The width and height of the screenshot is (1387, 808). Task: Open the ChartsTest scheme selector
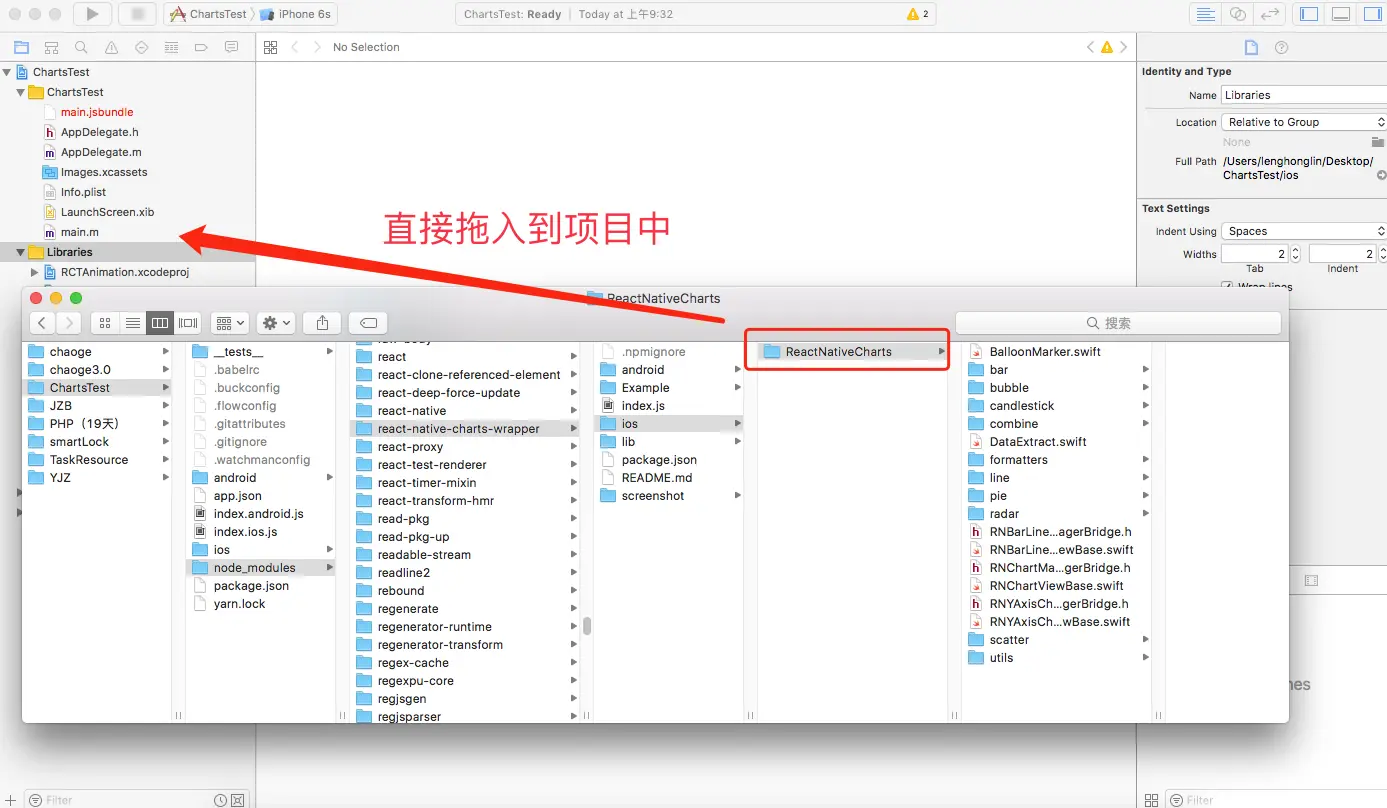pyautogui.click(x=209, y=14)
